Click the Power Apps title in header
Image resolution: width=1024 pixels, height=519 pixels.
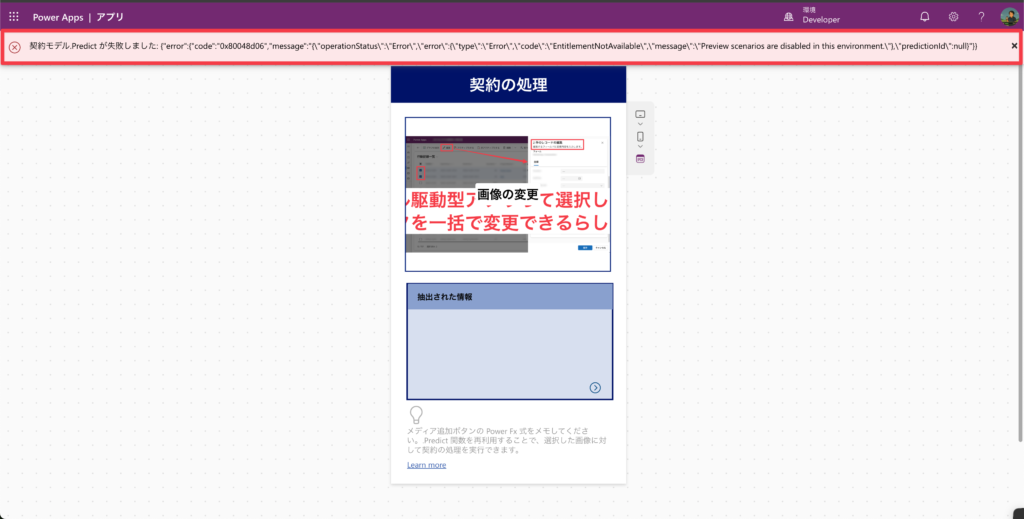pyautogui.click(x=58, y=17)
